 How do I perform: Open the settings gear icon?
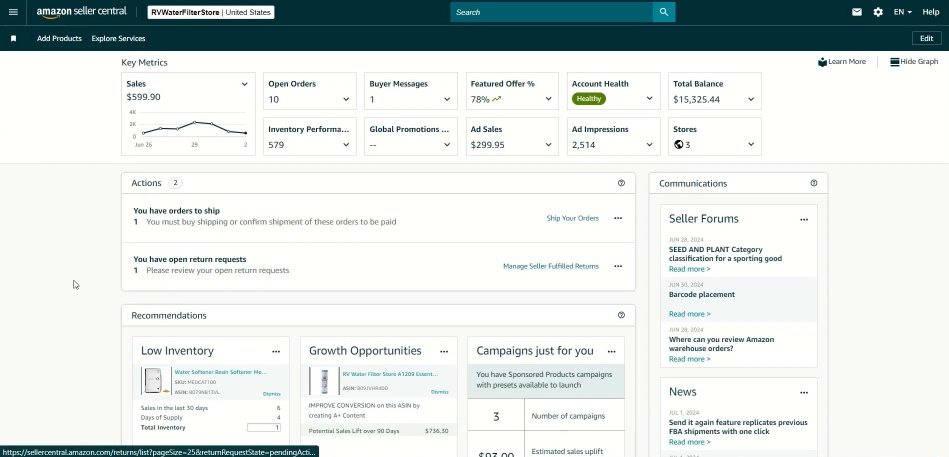pyautogui.click(x=878, y=12)
